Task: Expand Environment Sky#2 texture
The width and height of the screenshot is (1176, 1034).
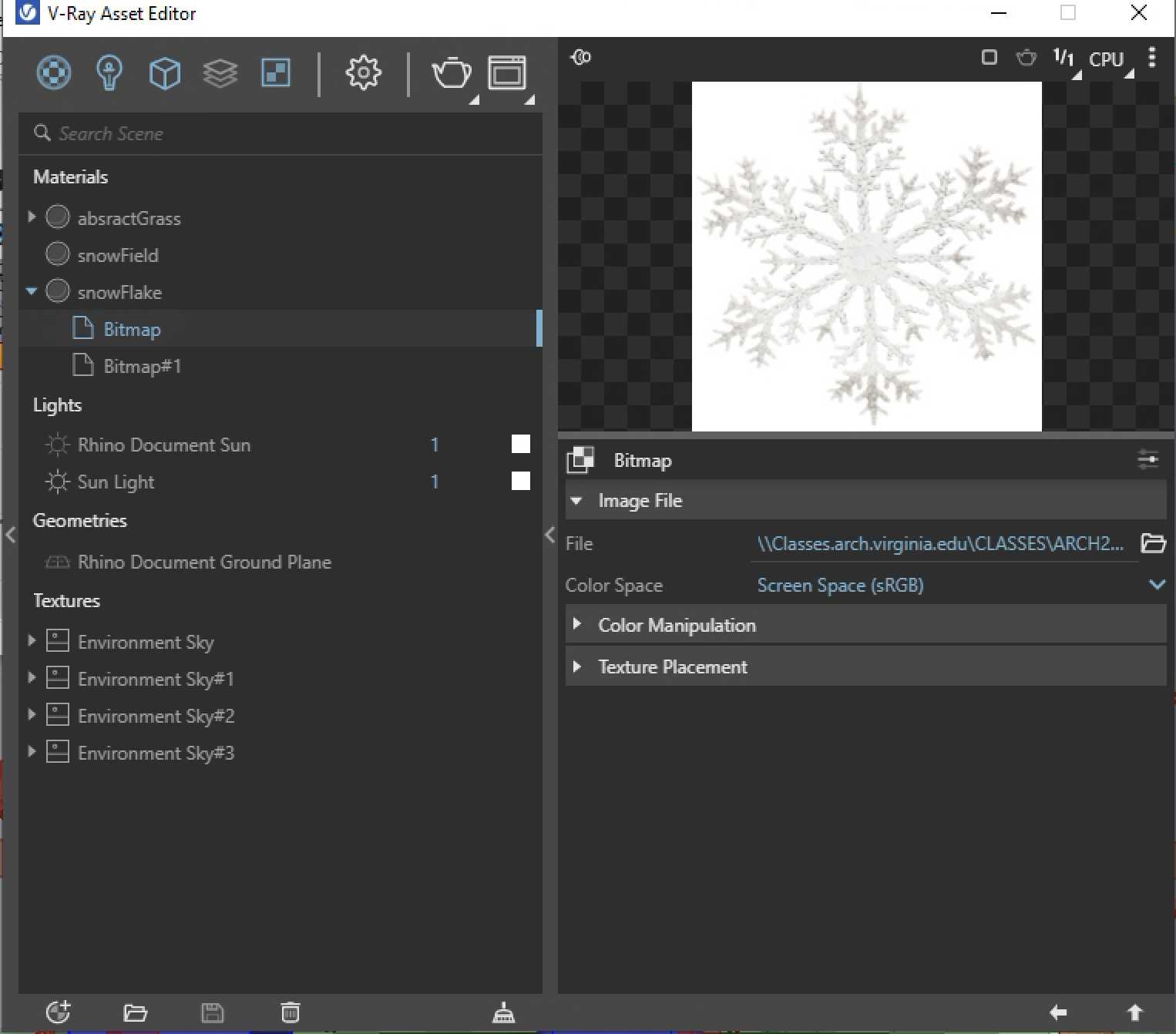Action: pyautogui.click(x=32, y=714)
